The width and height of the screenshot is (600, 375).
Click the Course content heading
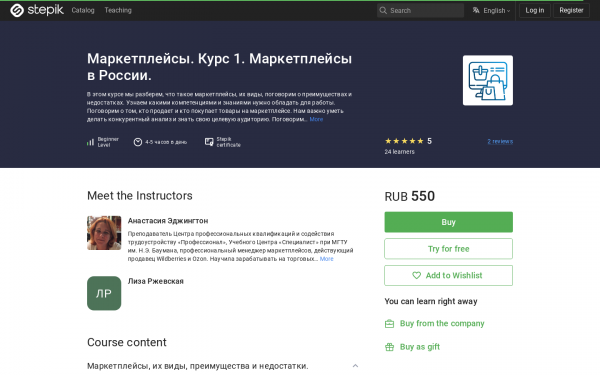click(127, 342)
